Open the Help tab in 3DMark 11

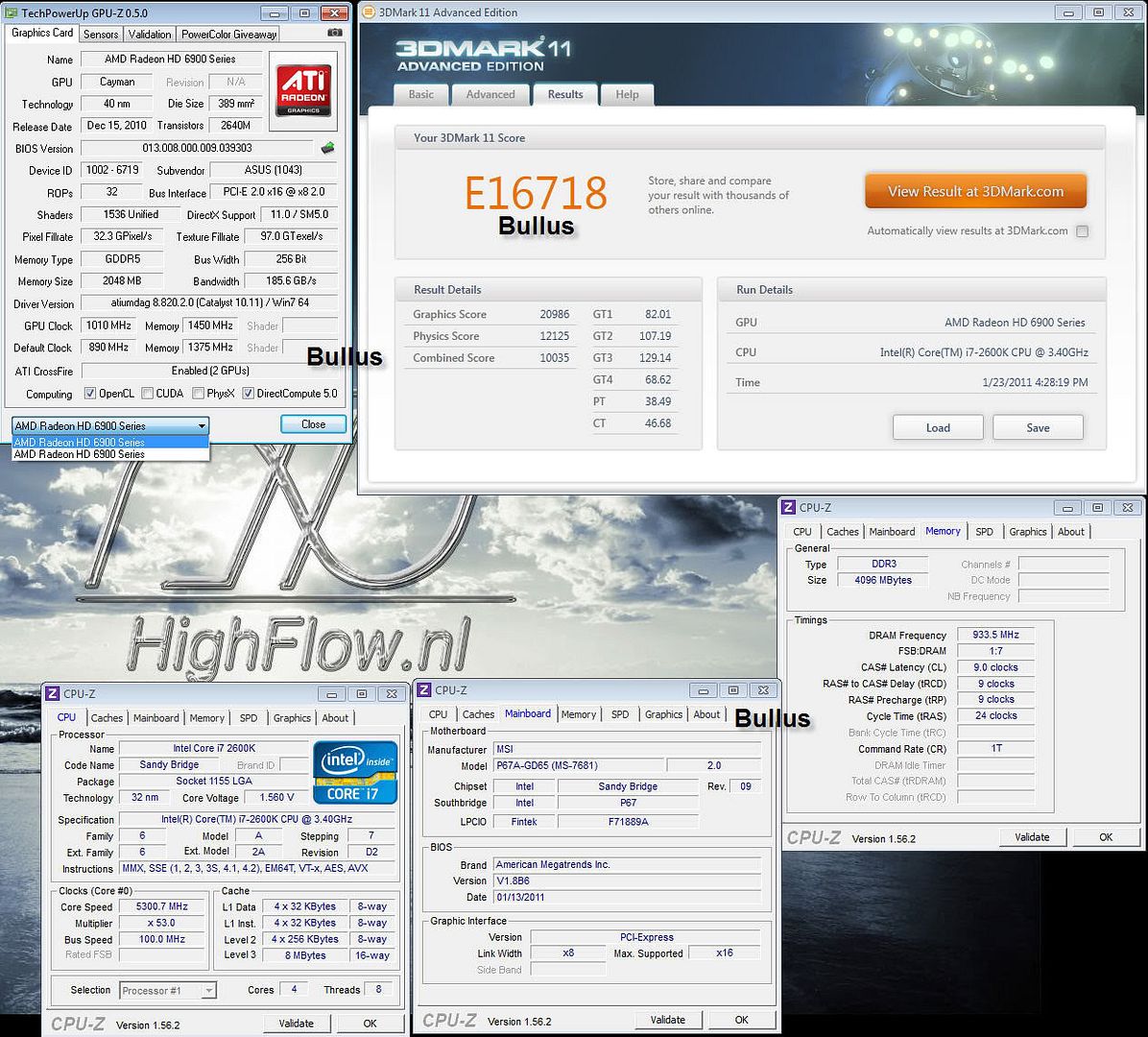(627, 94)
